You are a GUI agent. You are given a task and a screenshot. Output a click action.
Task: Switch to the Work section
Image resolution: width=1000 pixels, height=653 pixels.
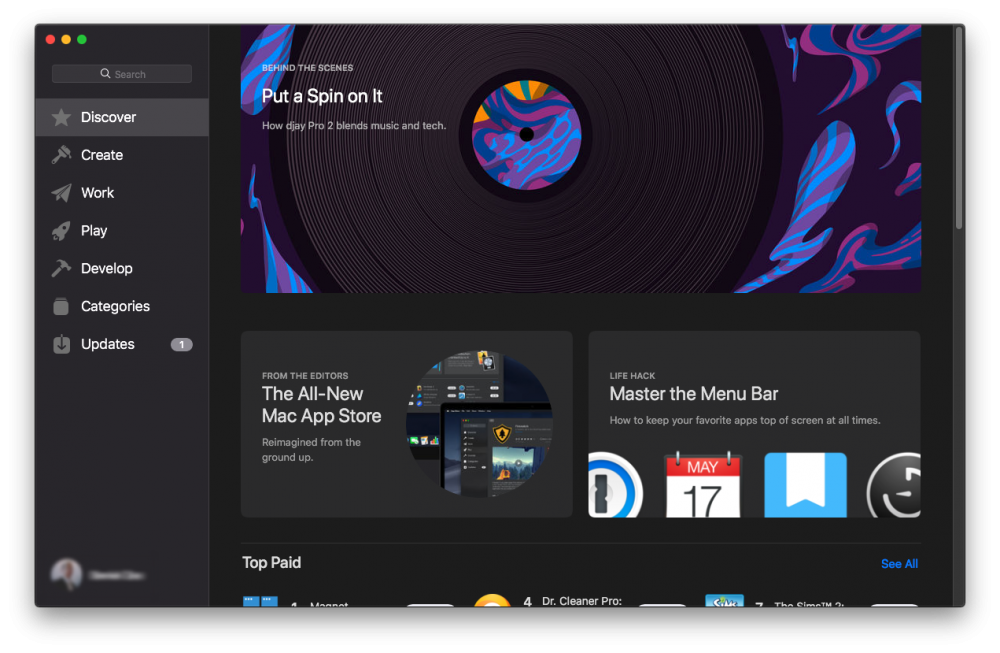(x=122, y=193)
